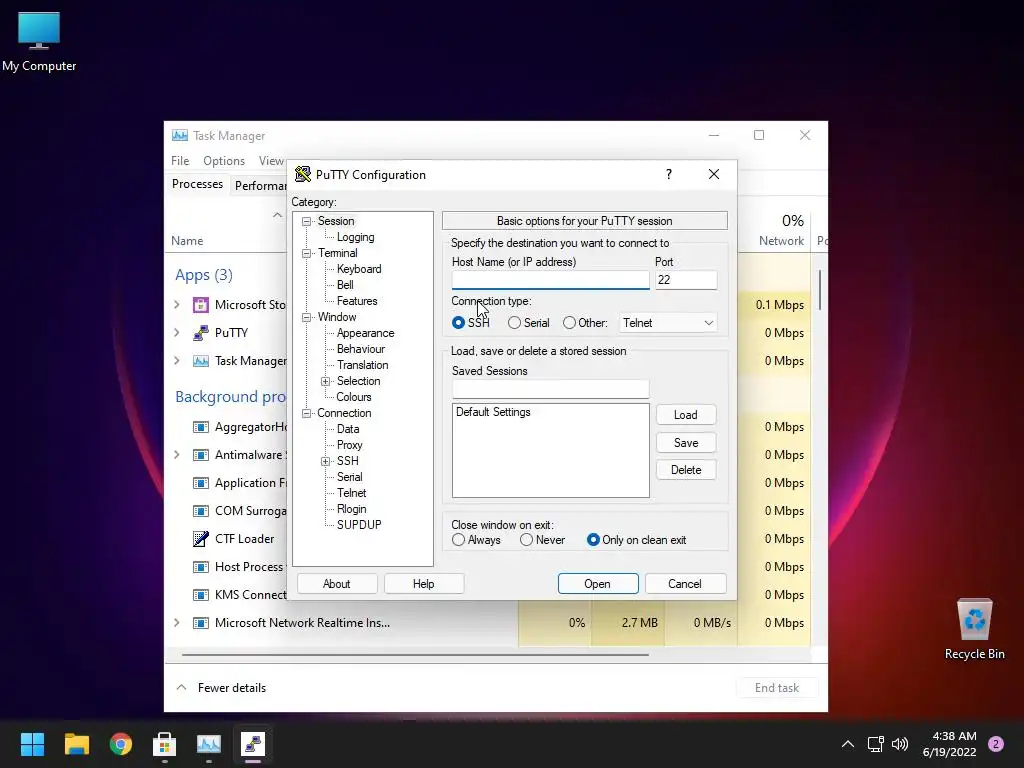Click Cancel in PuTTY Configuration
1024x768 pixels.
click(x=685, y=584)
